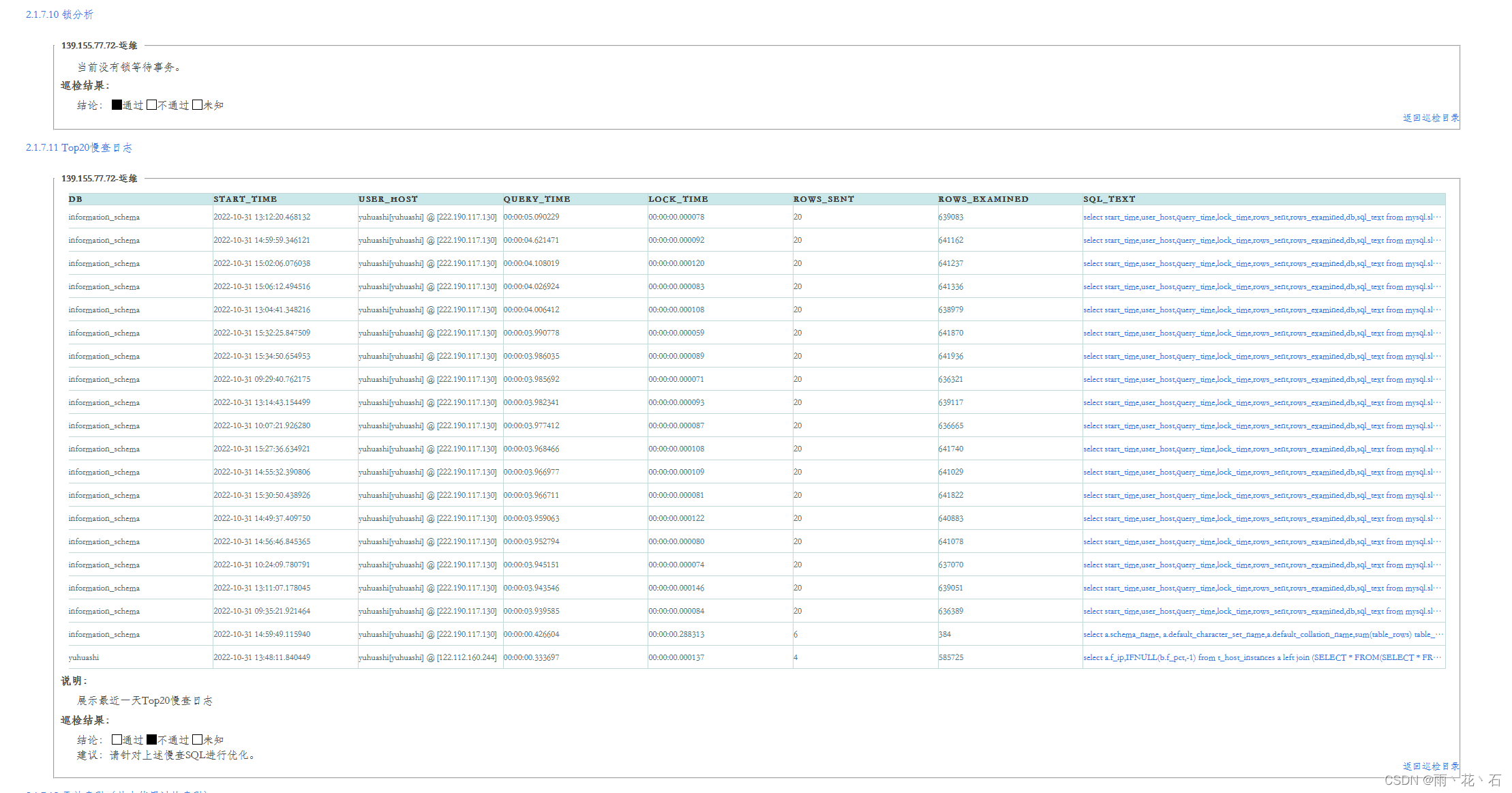Click 返回巡检目录 below slow log table
1512x793 pixels.
point(1430,766)
